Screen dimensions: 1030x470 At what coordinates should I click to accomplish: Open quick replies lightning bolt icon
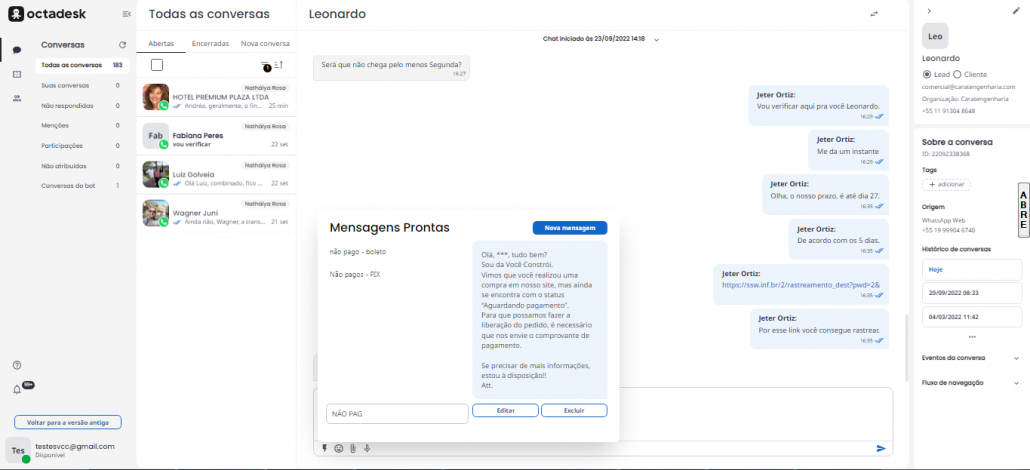pos(324,448)
